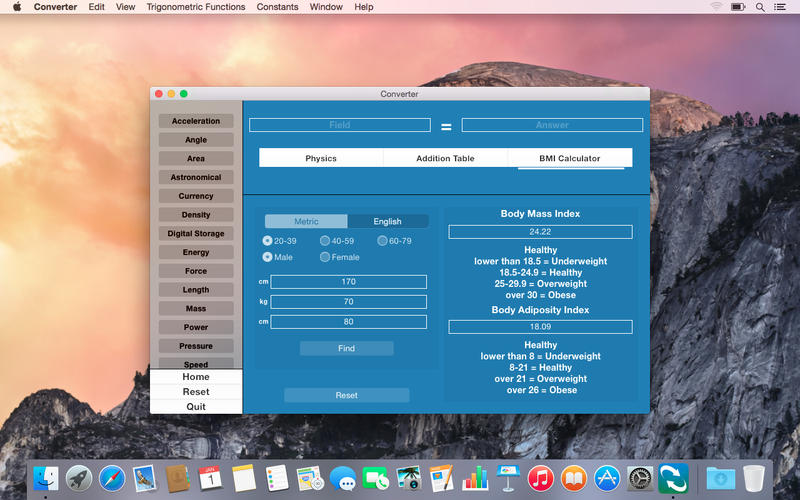
Task: Open FaceTime icon in Dock
Action: click(376, 479)
